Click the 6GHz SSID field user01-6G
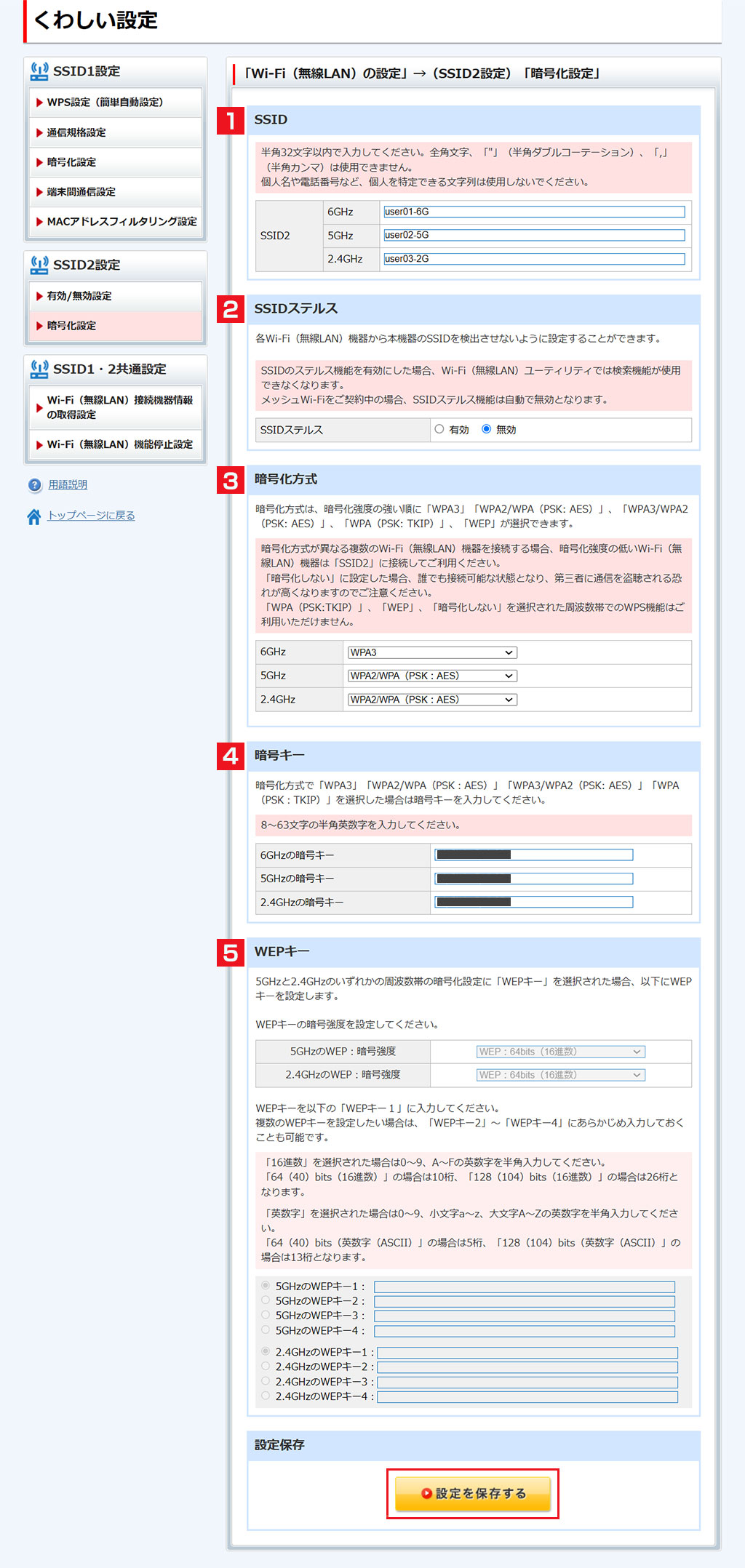 pos(534,212)
